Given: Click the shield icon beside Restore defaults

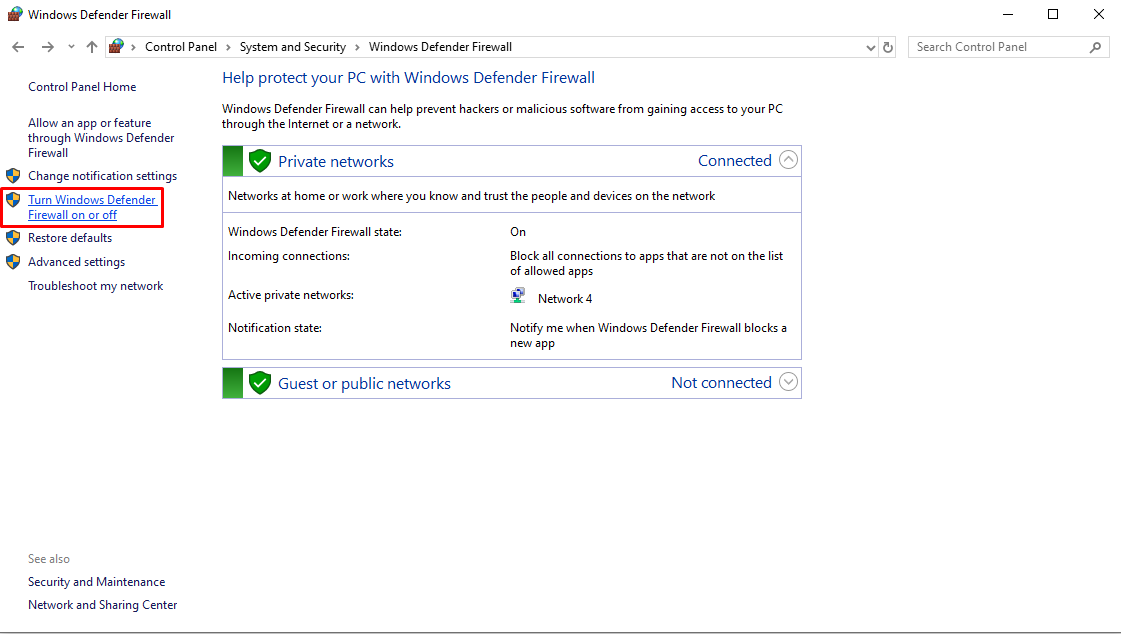Looking at the screenshot, I should coord(13,238).
